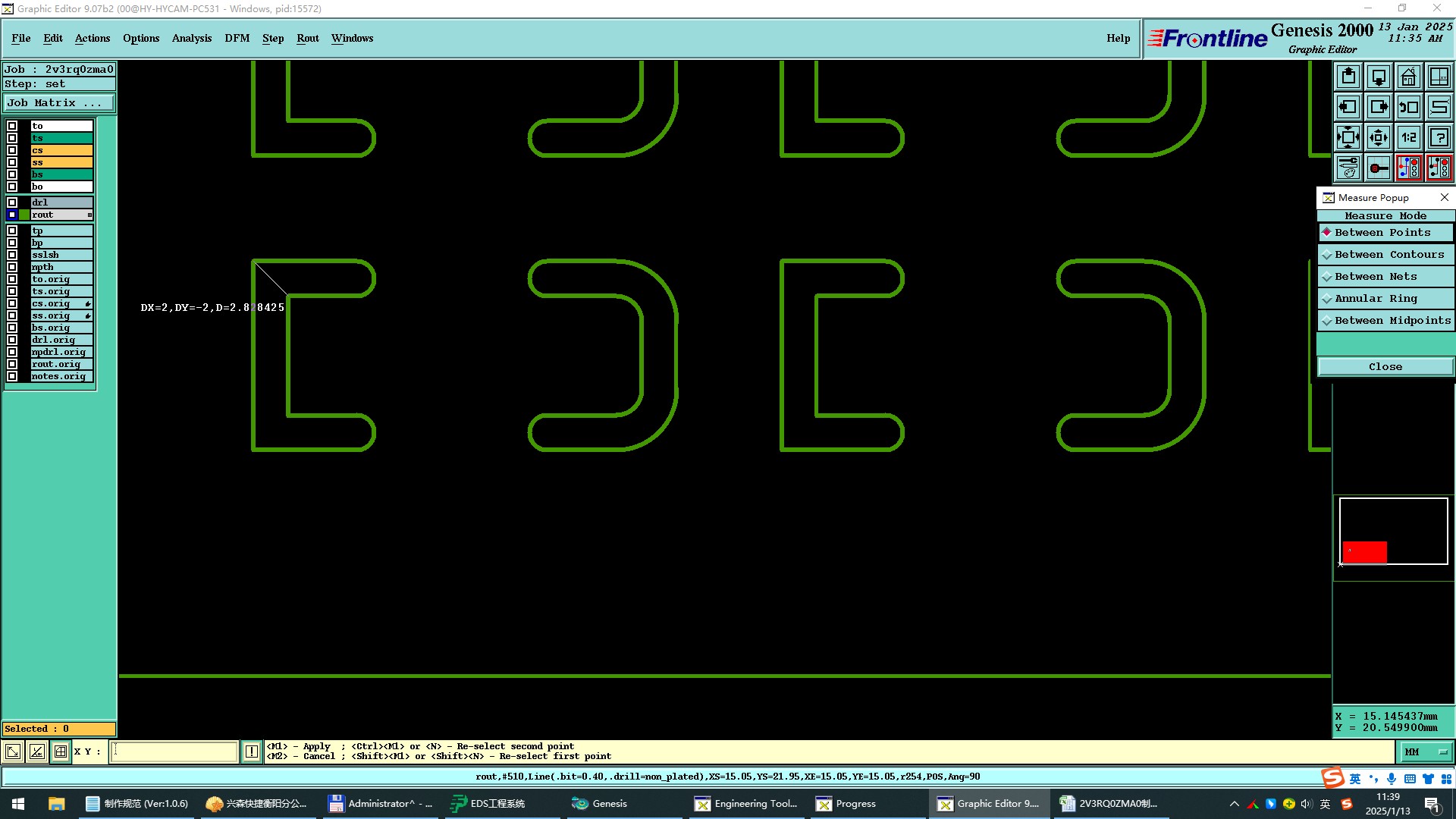Click the previous view undo icon

coord(1408,107)
